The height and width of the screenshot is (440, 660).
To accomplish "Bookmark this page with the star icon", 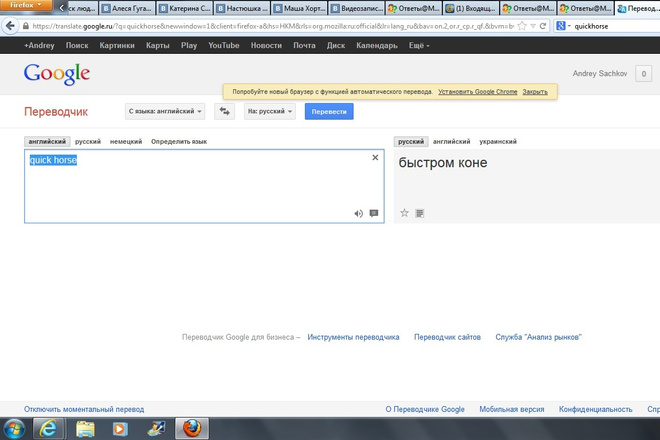I will click(x=522, y=26).
